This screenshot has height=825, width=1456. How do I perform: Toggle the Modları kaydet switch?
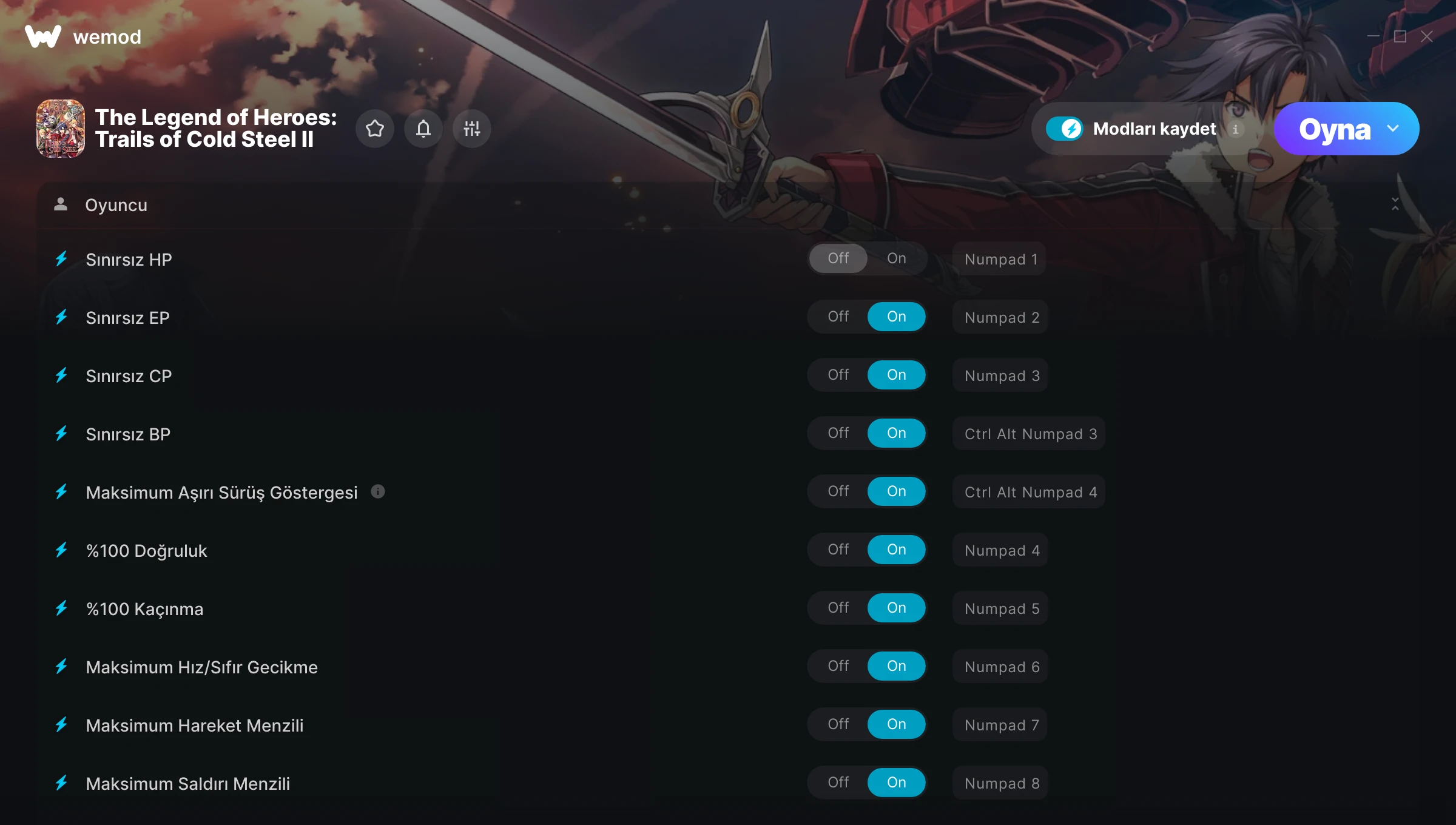point(1065,129)
